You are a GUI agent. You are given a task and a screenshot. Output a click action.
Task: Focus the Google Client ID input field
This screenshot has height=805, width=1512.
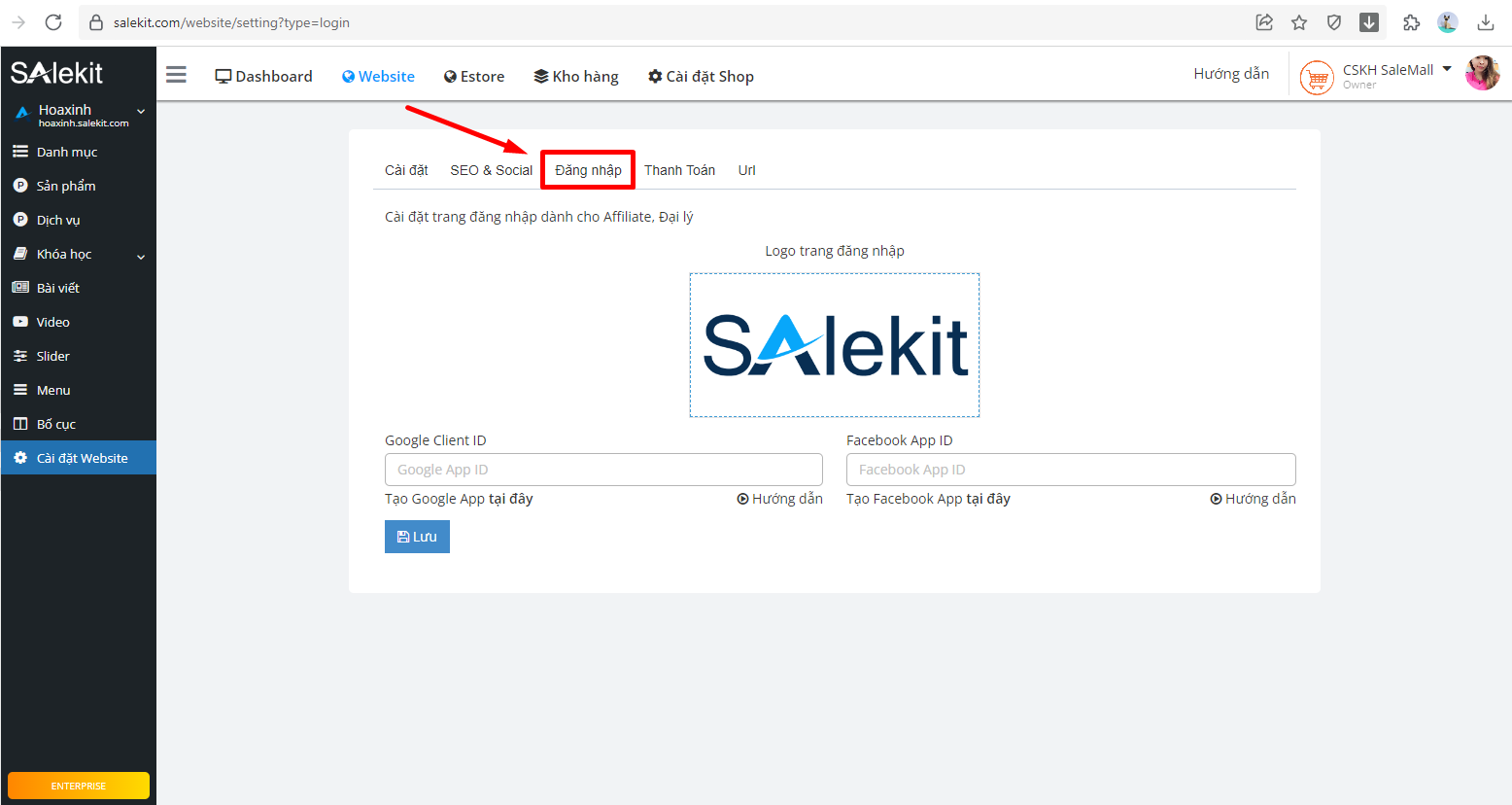[603, 470]
